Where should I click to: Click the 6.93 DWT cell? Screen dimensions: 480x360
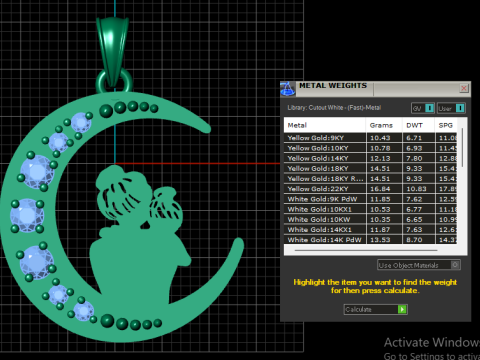click(418, 148)
